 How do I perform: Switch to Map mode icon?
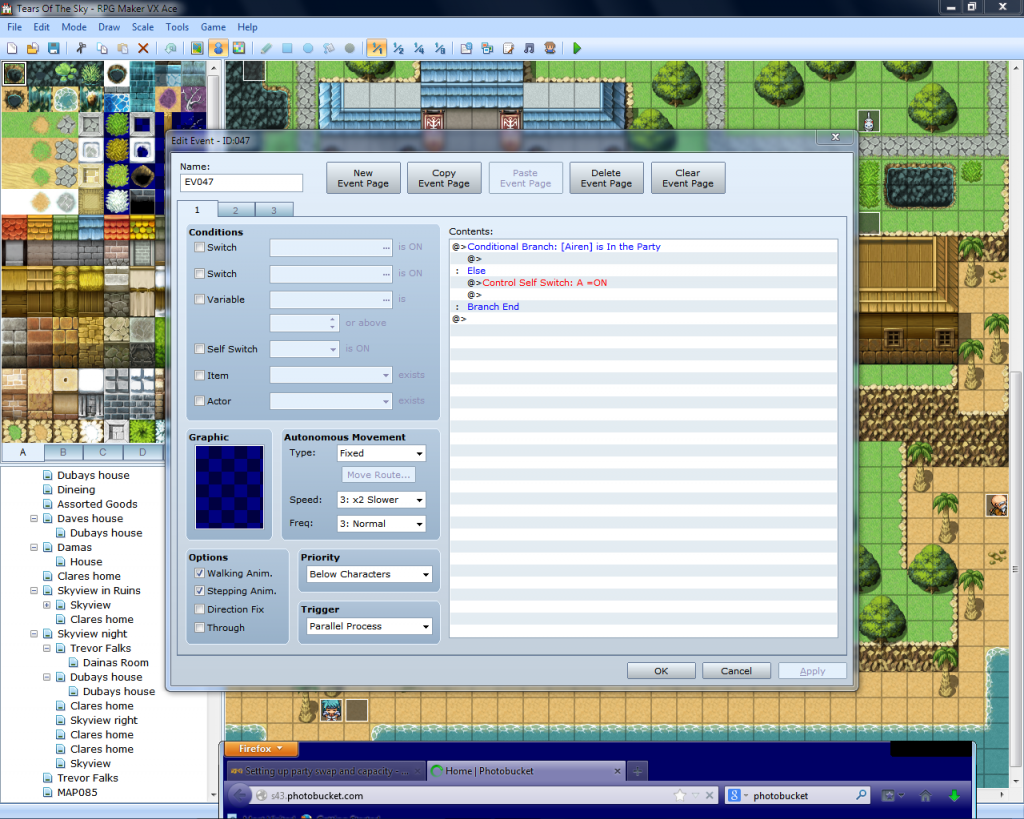coord(197,48)
